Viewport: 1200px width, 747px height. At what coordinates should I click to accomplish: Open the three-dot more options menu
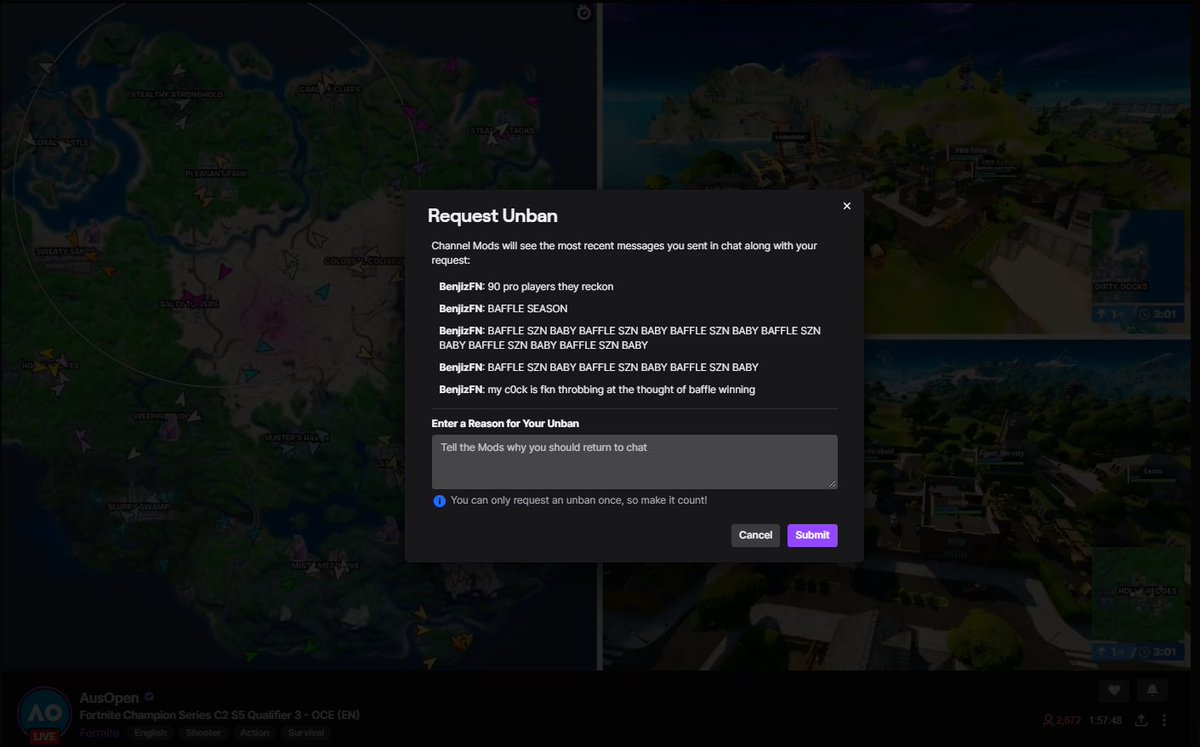[x=1165, y=721]
